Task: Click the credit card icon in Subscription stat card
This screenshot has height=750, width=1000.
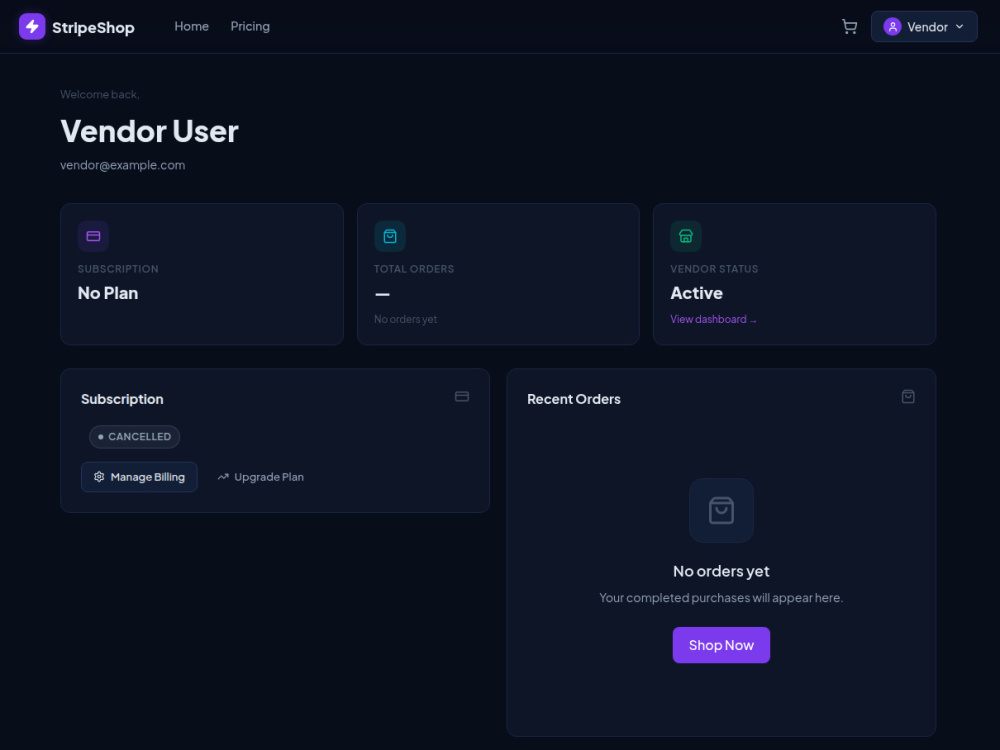Action: (93, 237)
